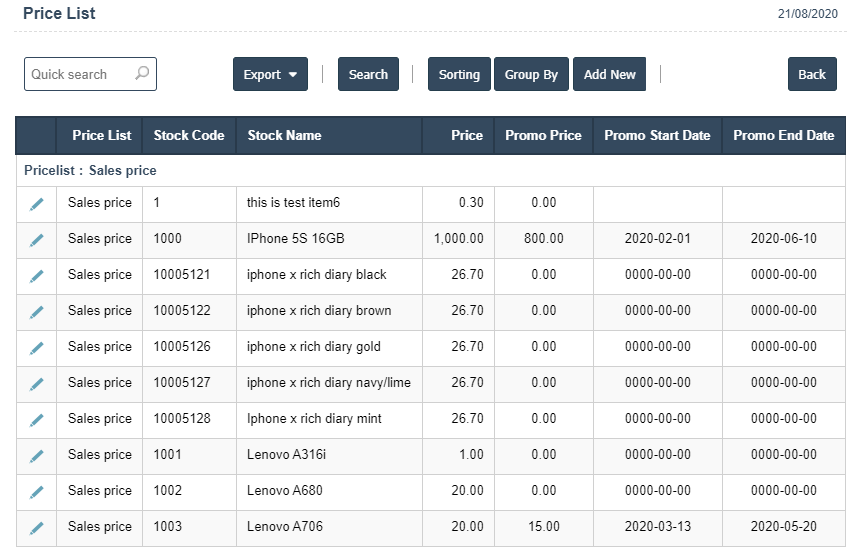Viewport: 861px width, 555px height.
Task: Click edit icon for Lenovo A316i
Action: [37, 456]
